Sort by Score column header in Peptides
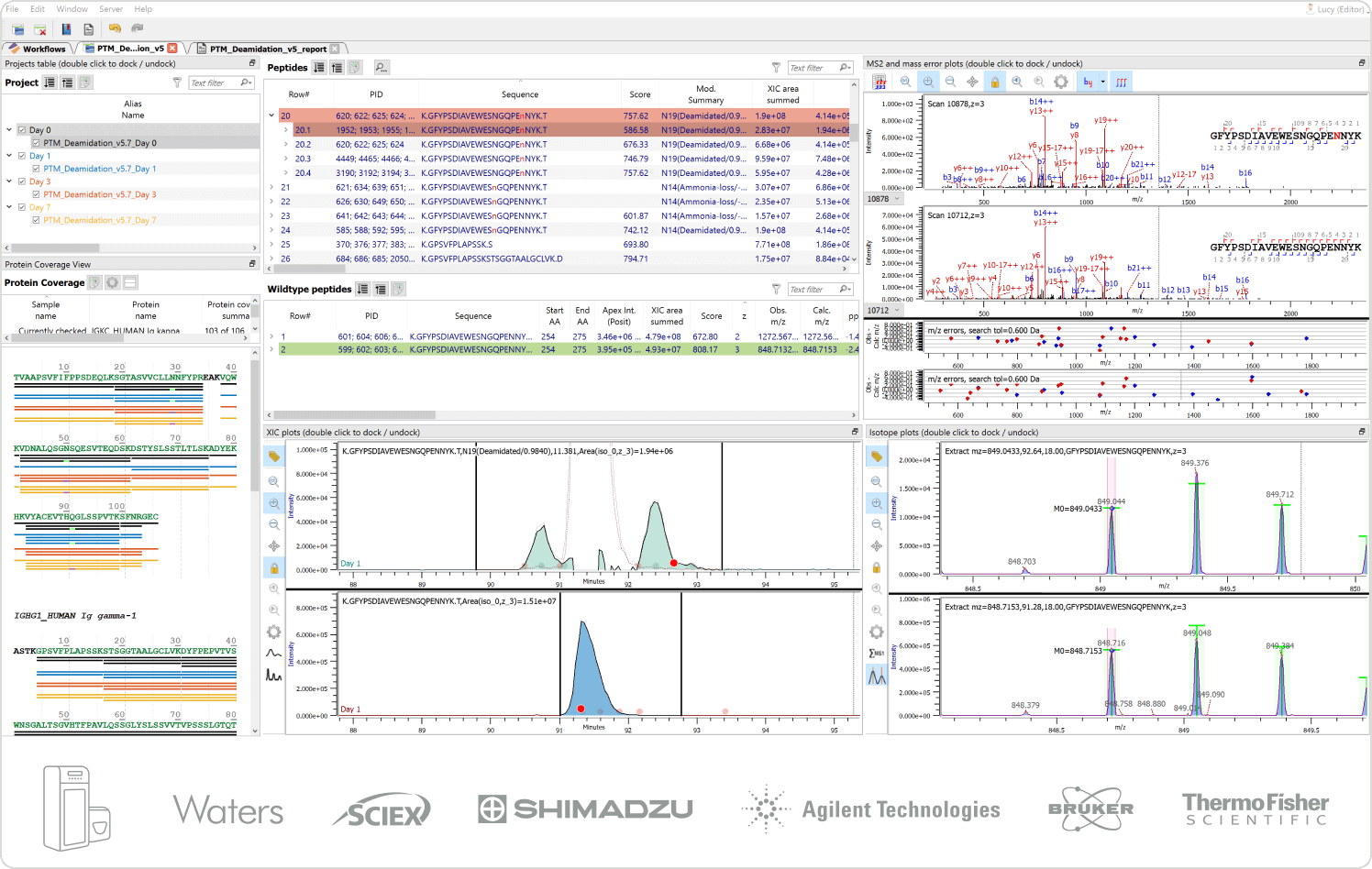The image size is (1372, 869). 639,94
